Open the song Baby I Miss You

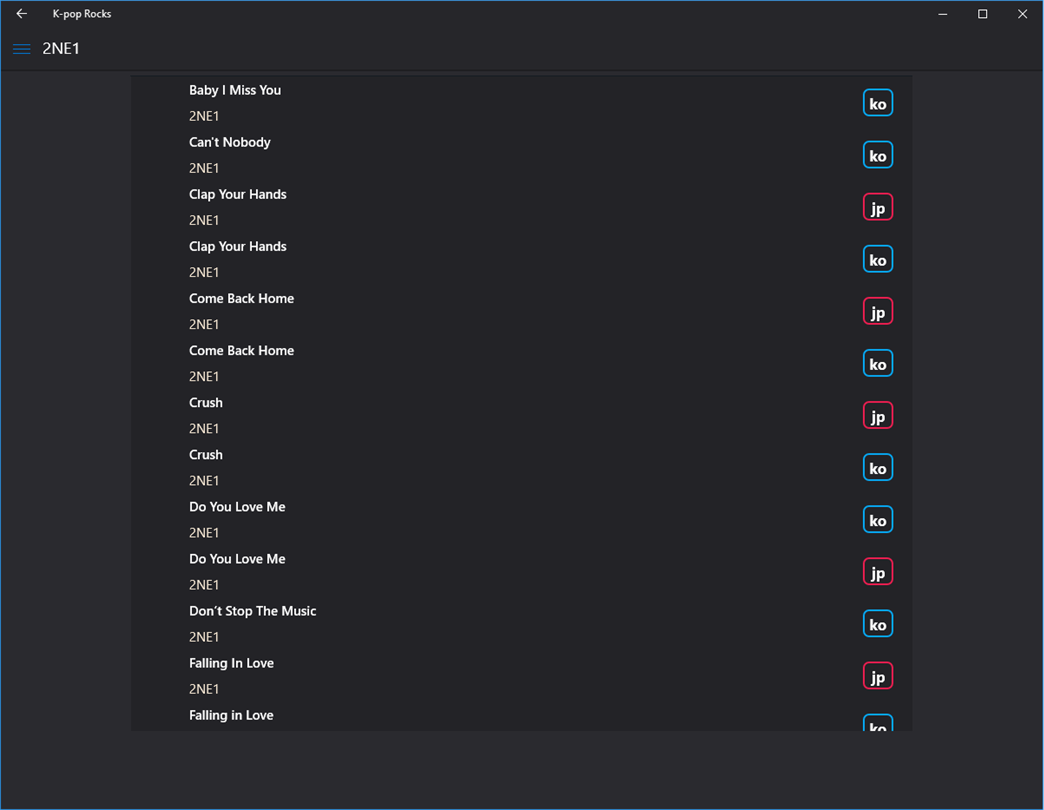pyautogui.click(x=234, y=90)
